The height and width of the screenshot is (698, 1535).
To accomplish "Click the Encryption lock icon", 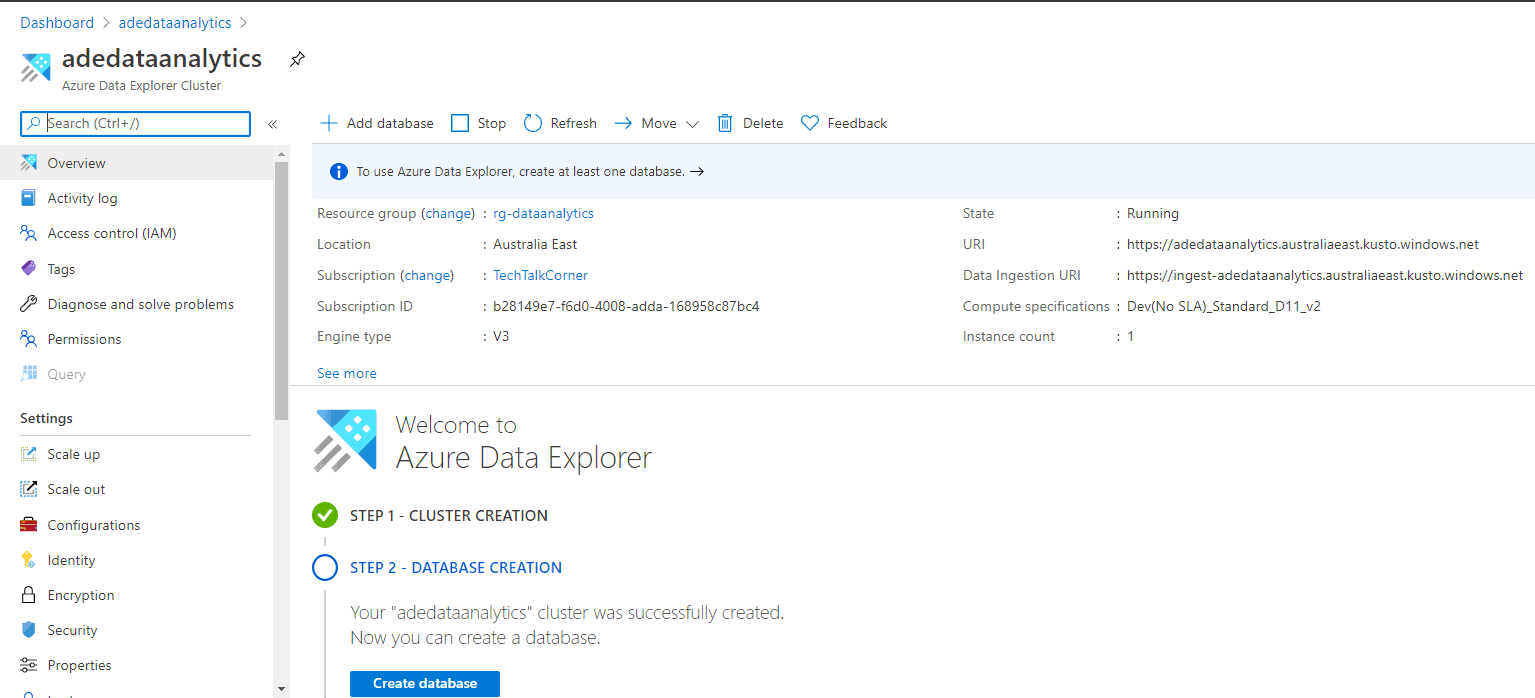I will tap(29, 595).
